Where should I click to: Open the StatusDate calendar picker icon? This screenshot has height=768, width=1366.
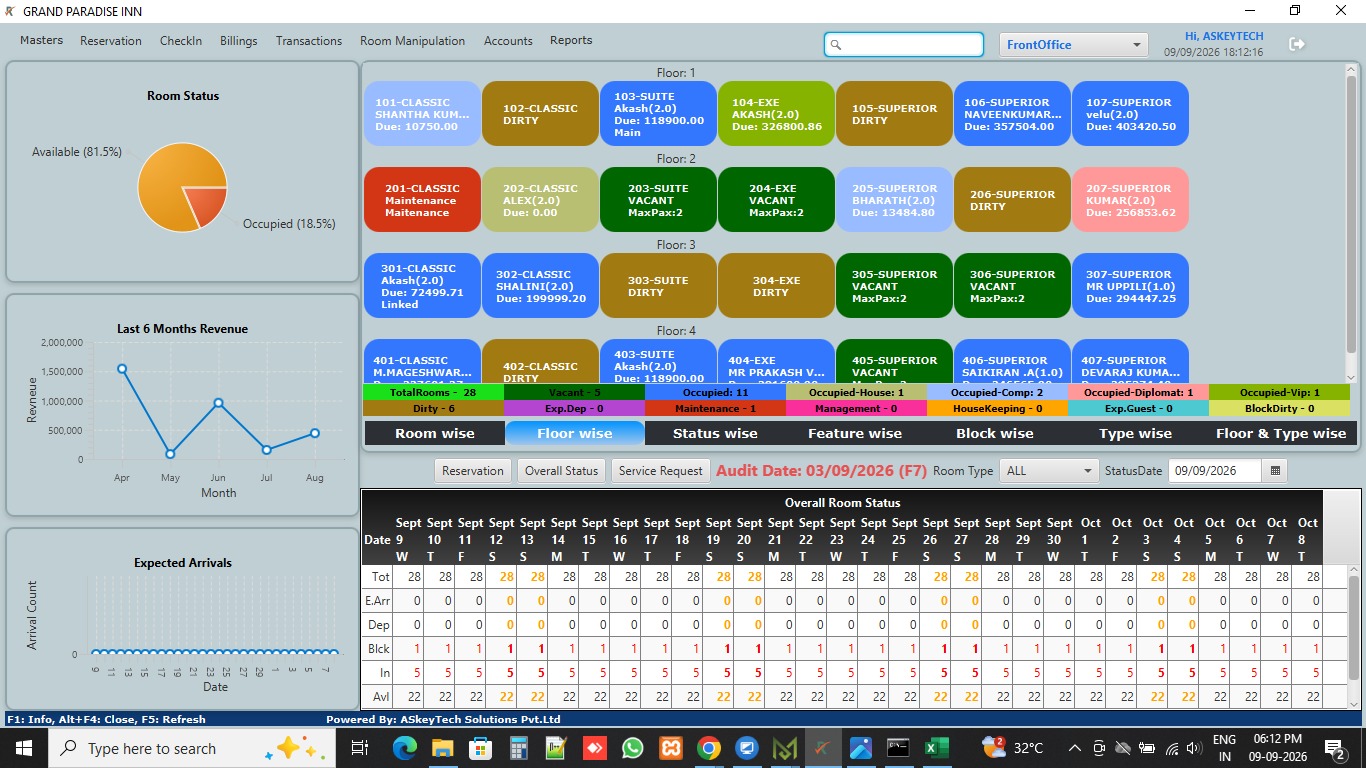(x=1275, y=470)
